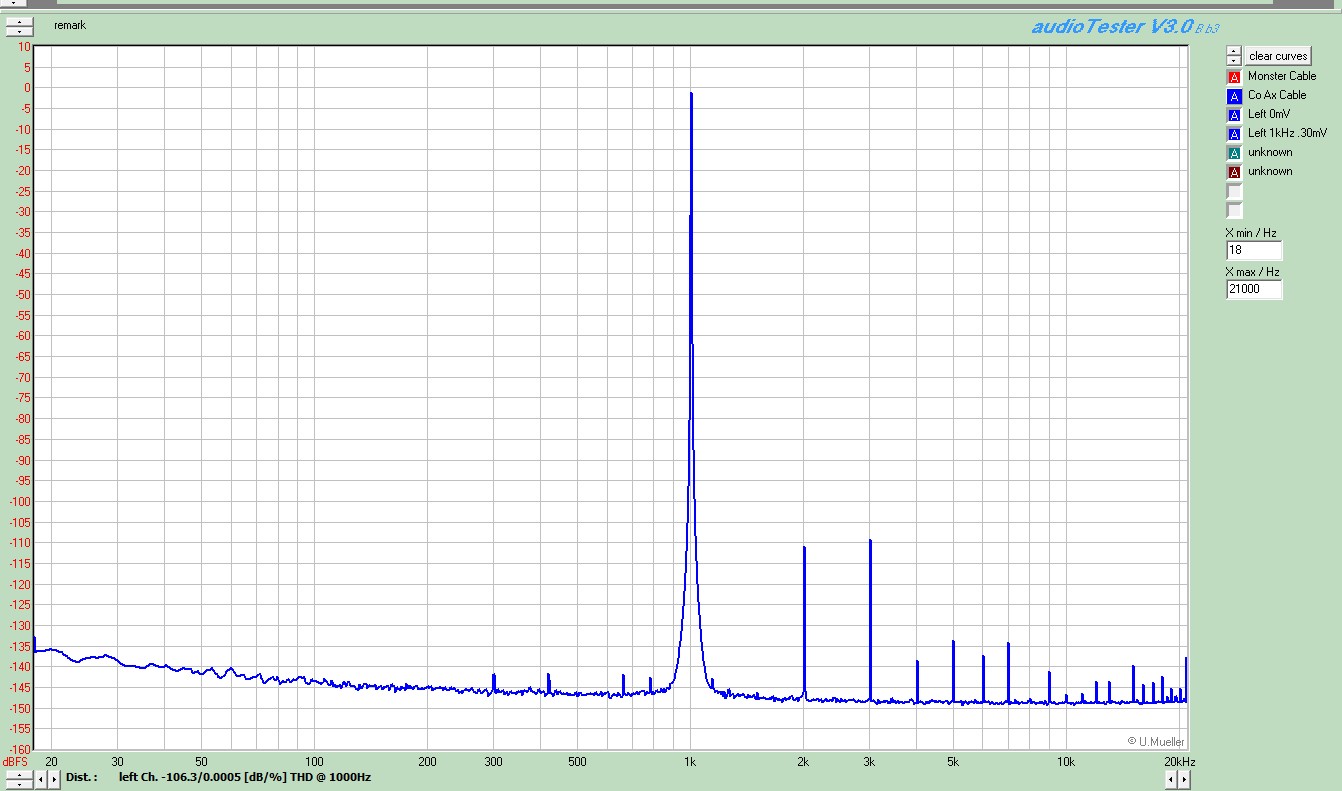The height and width of the screenshot is (791, 1342).
Task: Click the second empty curve slot box
Action: pos(1234,210)
